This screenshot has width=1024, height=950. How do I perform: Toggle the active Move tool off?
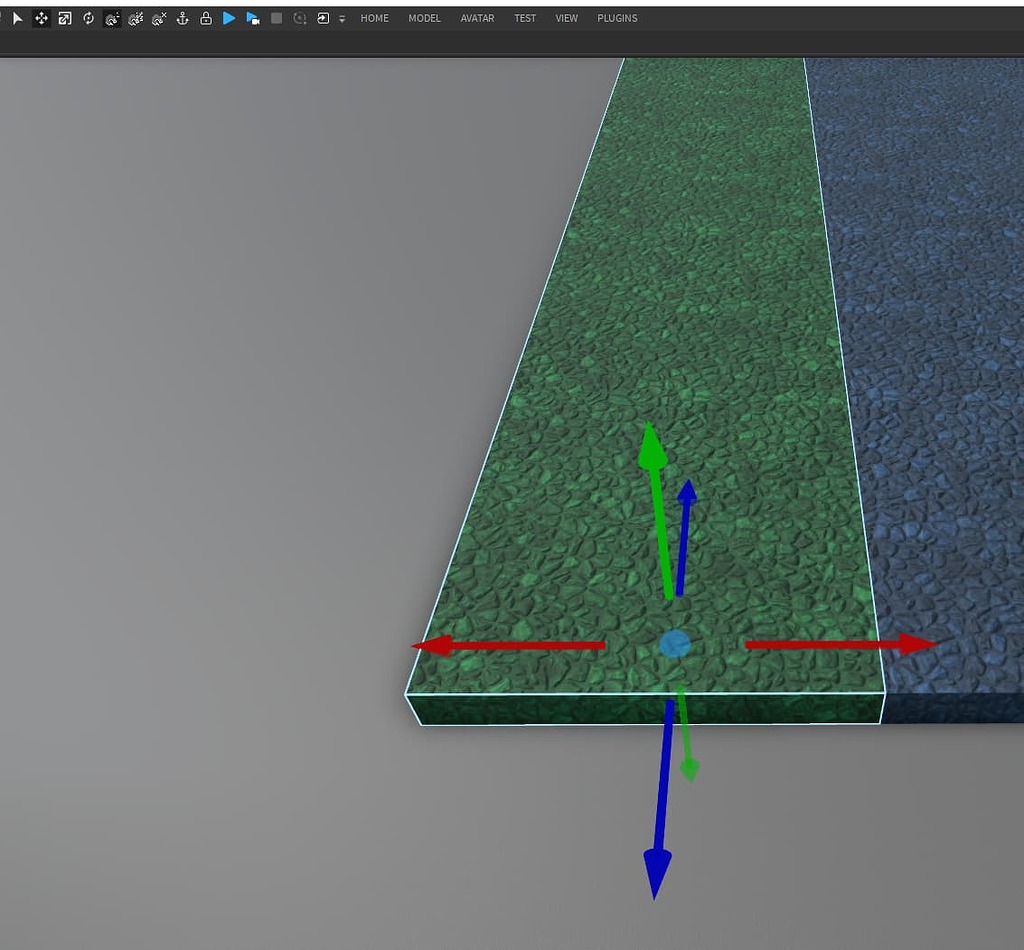coord(41,18)
